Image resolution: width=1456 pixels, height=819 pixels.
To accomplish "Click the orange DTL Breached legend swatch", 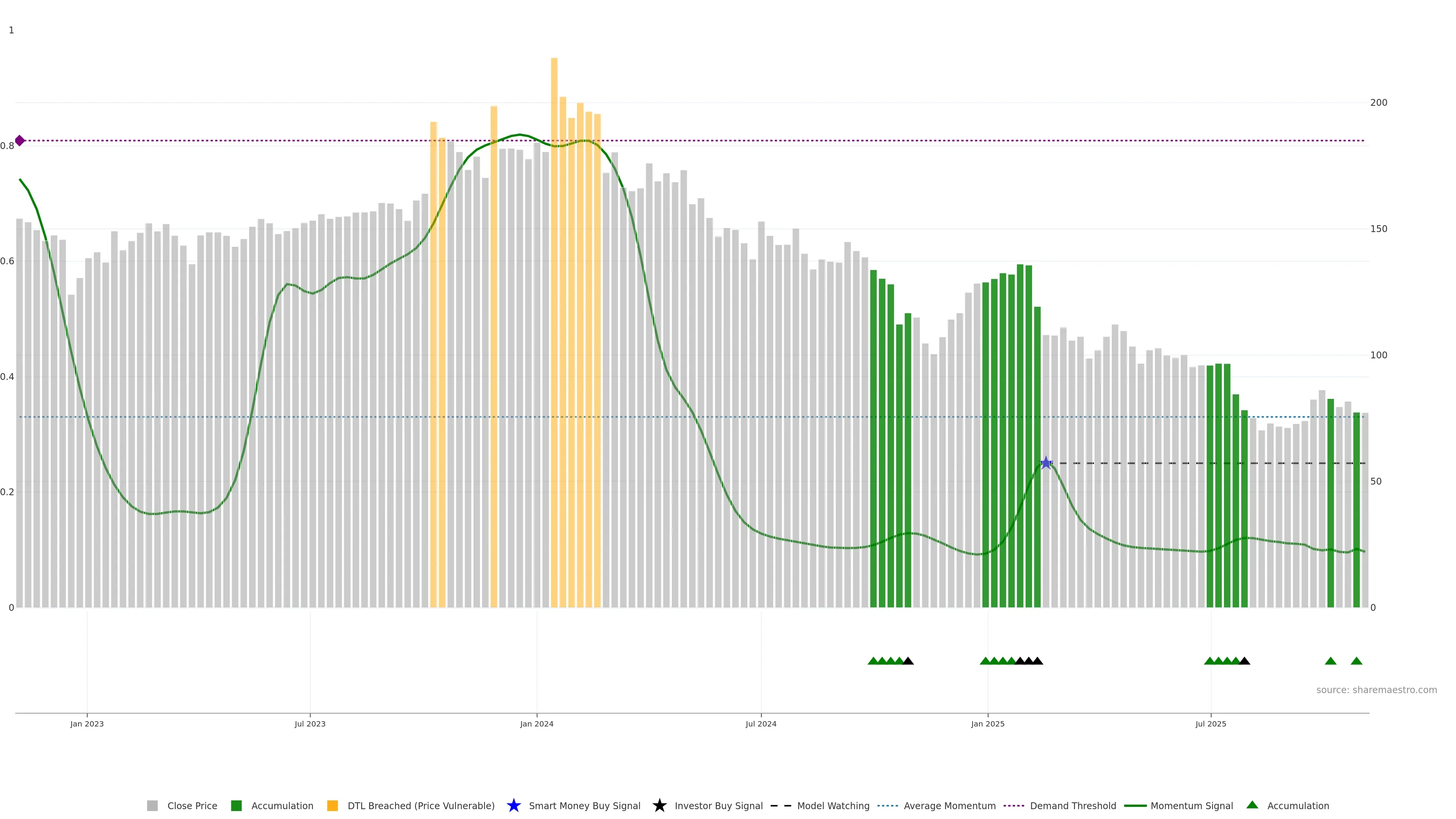I will (x=333, y=805).
